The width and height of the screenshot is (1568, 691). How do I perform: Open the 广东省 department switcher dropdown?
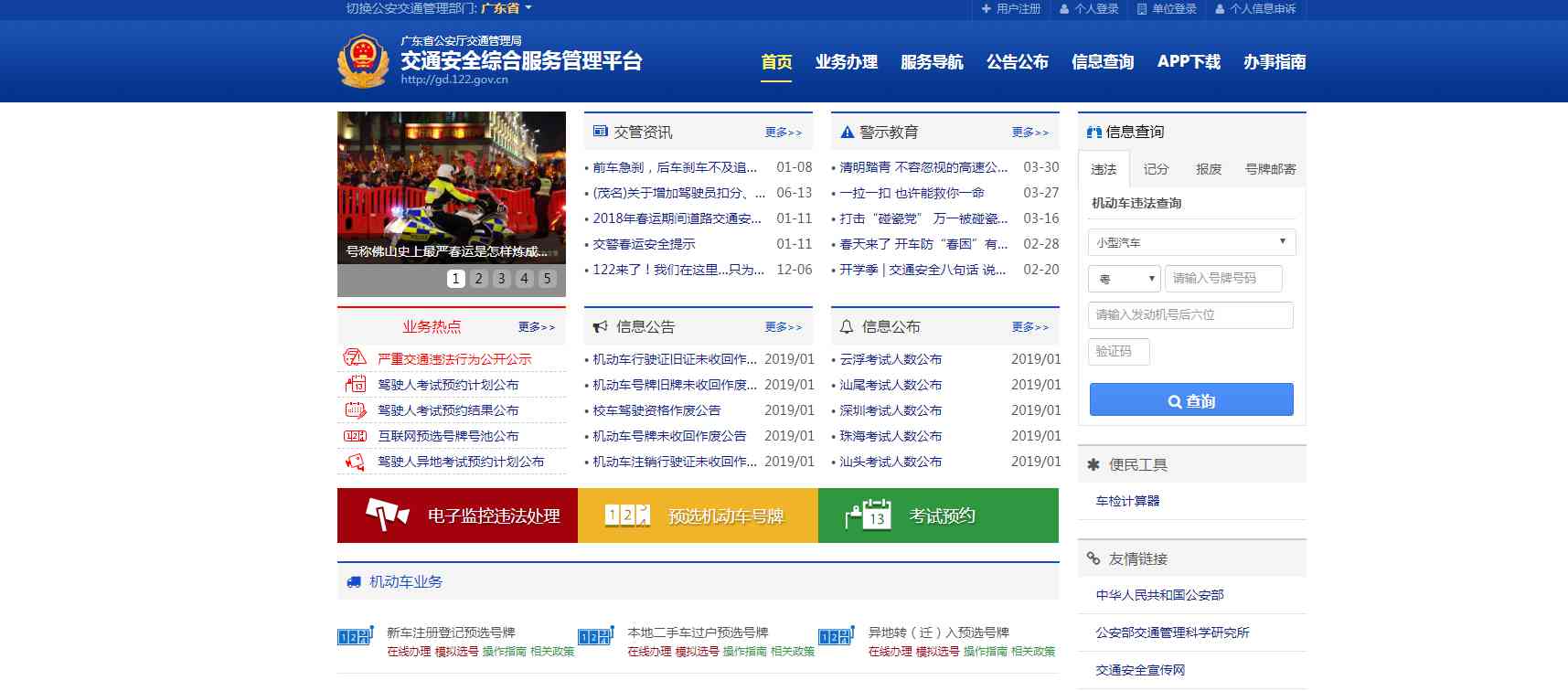[x=507, y=8]
